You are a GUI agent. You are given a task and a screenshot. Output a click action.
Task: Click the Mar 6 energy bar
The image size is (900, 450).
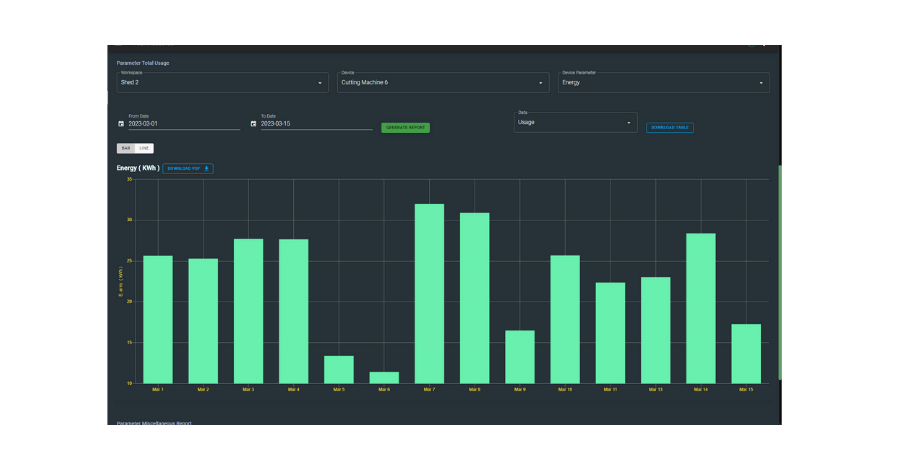(384, 378)
